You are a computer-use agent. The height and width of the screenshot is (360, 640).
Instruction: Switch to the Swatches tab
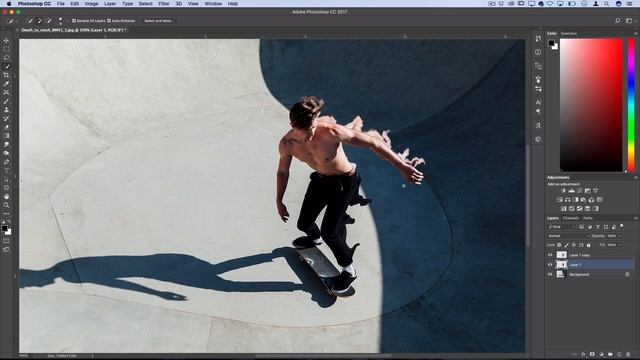[x=569, y=33]
